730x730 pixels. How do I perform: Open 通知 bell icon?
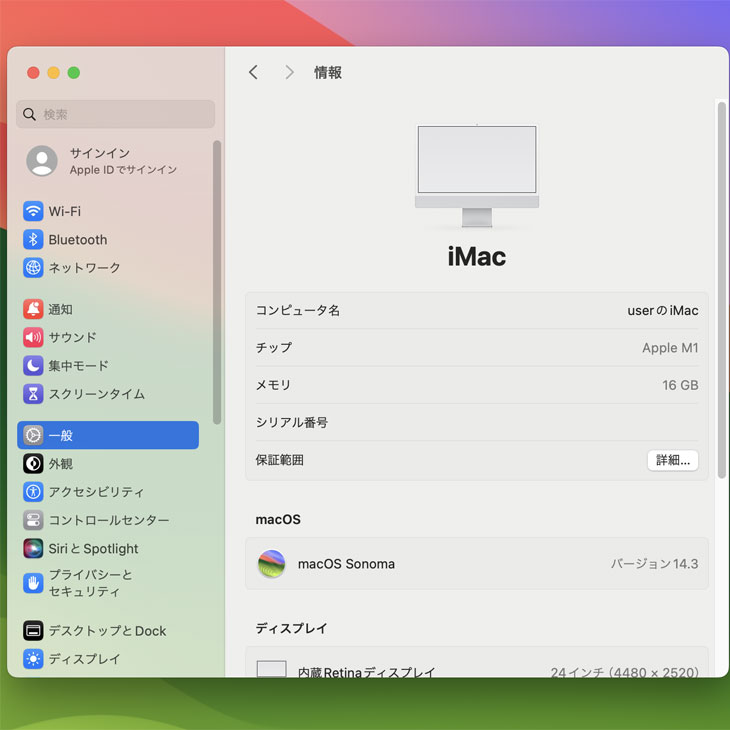[x=33, y=309]
